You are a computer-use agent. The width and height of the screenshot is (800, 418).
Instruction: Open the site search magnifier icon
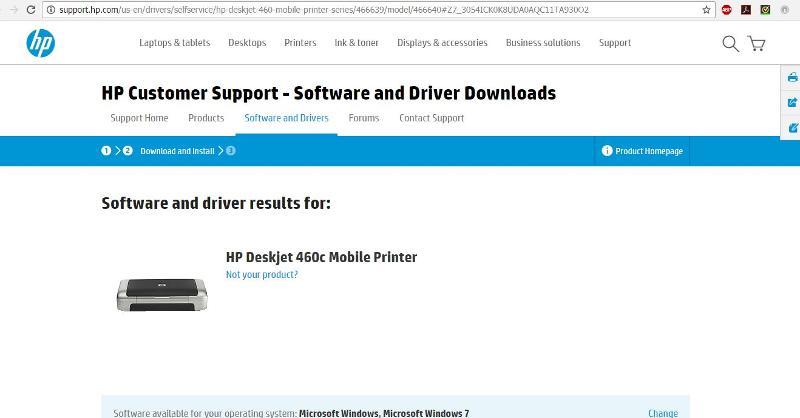click(730, 43)
